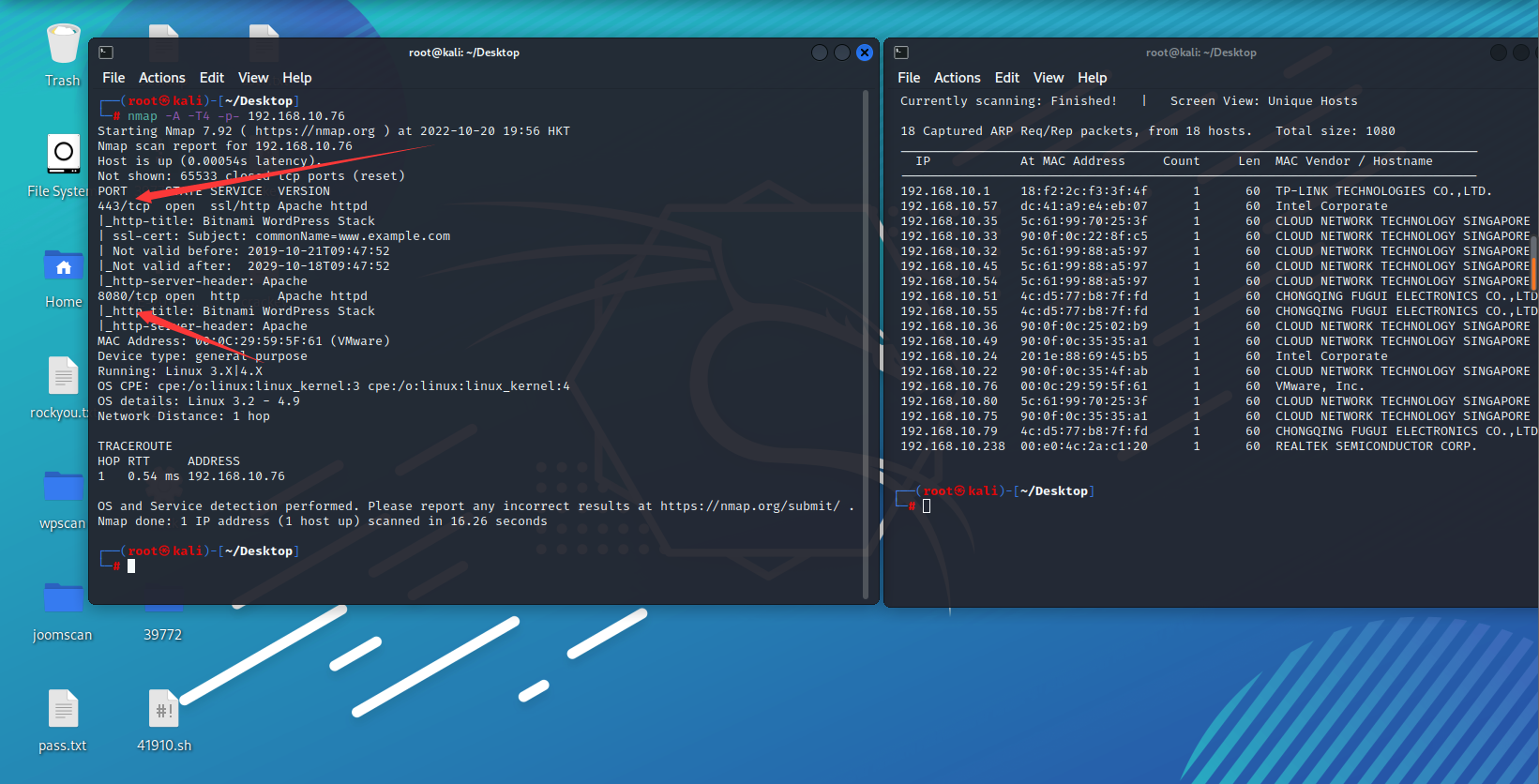1539x784 pixels.
Task: Click the 443/tcp port line
Action: 233,206
